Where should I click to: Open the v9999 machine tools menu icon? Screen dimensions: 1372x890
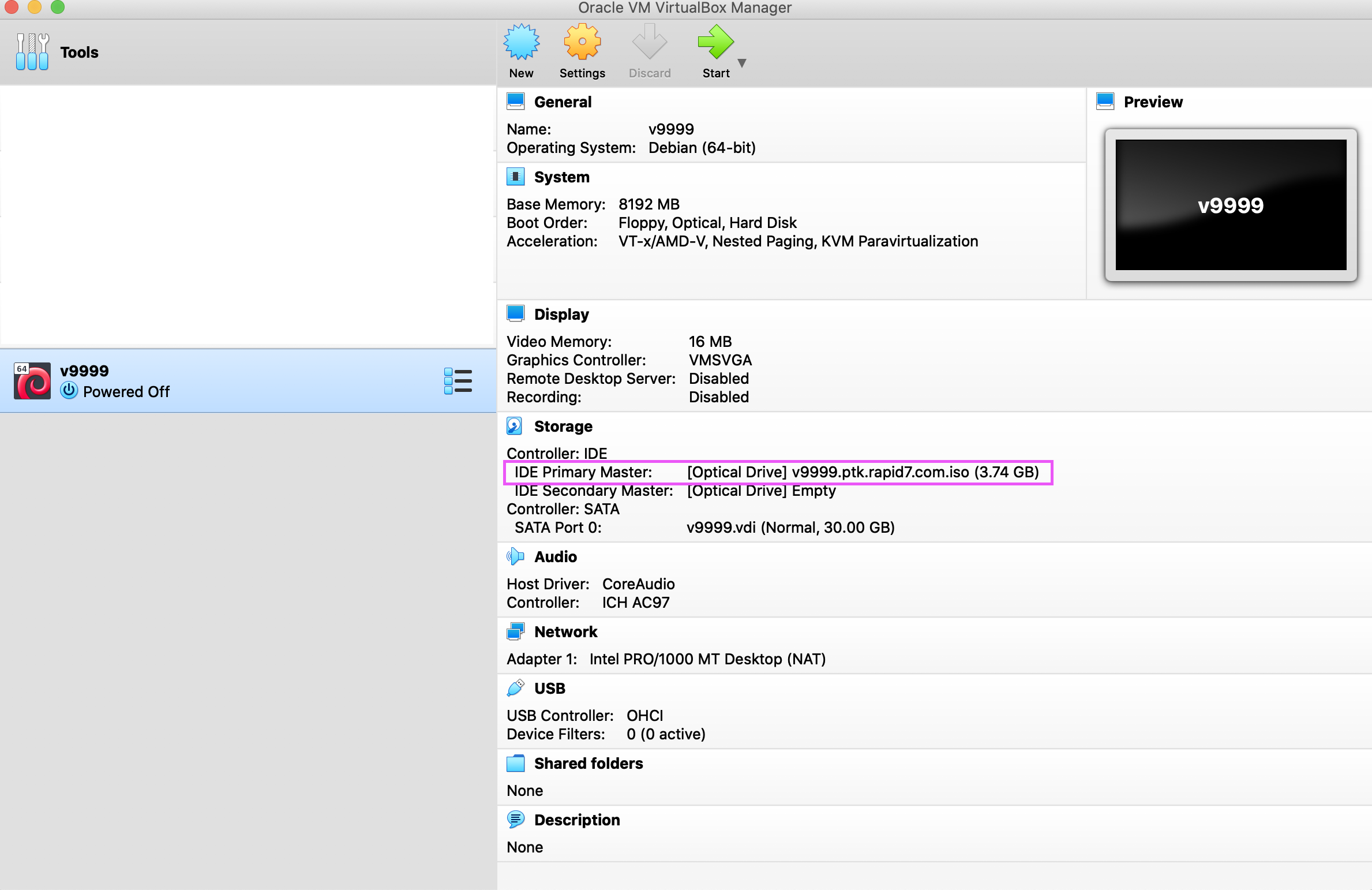(x=458, y=381)
